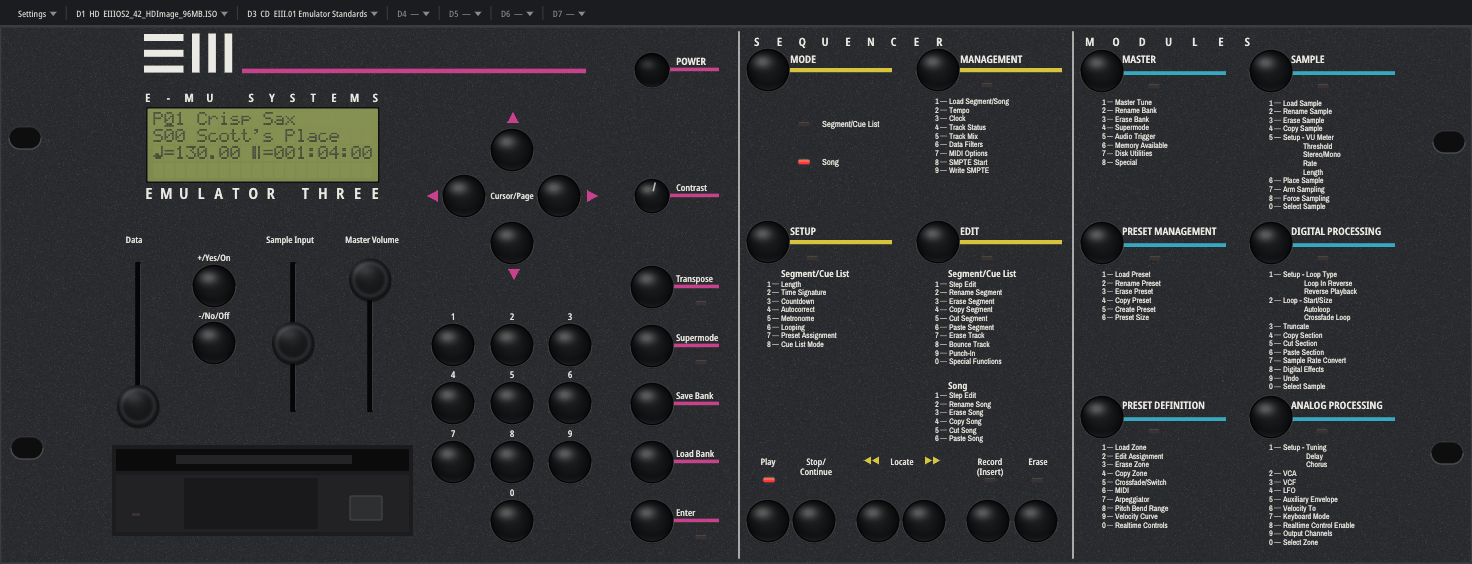Open the PRESET DEFINITION module button

pos(1101,416)
